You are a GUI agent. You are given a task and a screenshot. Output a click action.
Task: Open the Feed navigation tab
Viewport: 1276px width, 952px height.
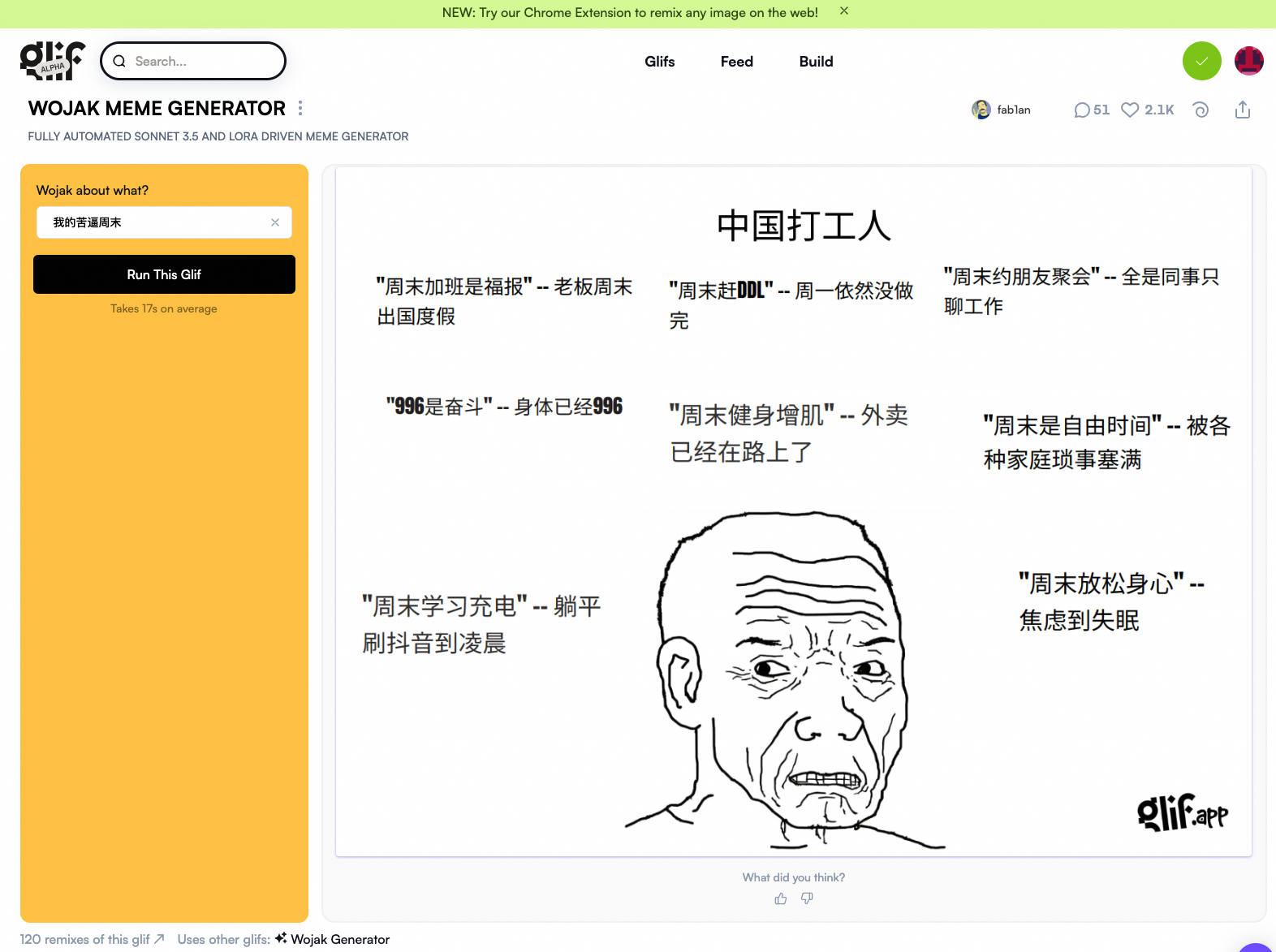737,62
